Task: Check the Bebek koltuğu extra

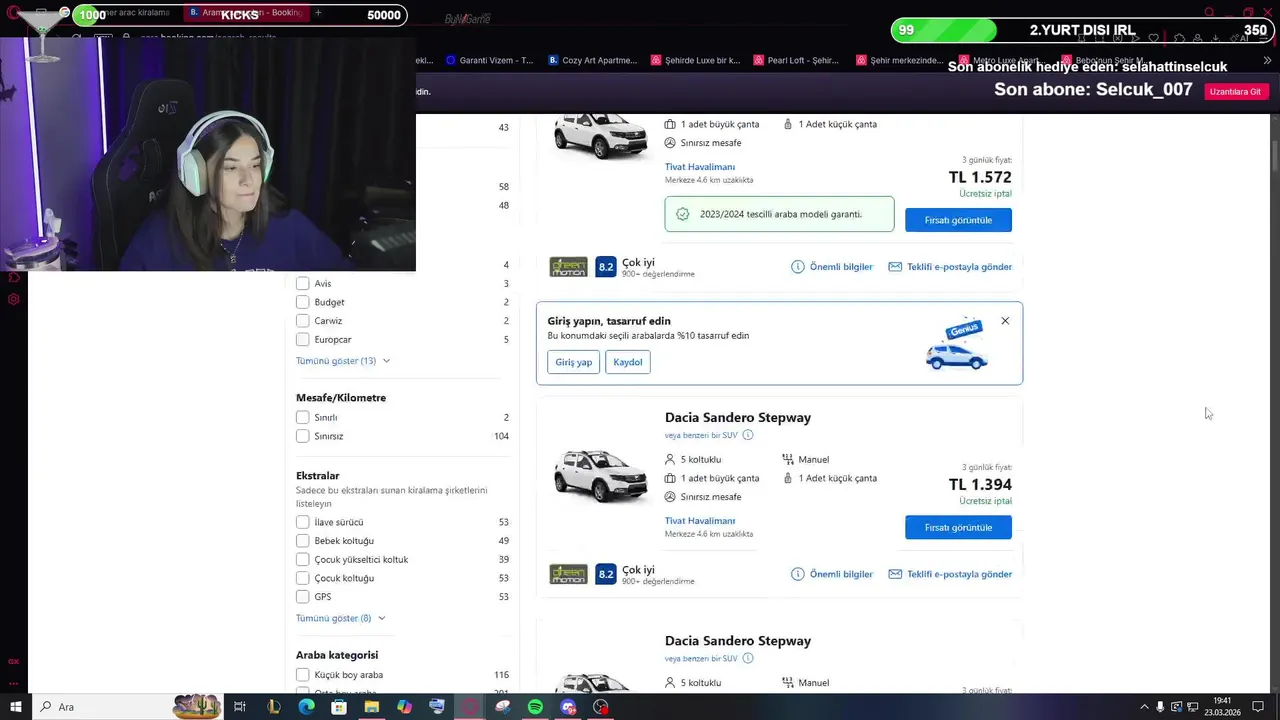Action: (x=302, y=541)
